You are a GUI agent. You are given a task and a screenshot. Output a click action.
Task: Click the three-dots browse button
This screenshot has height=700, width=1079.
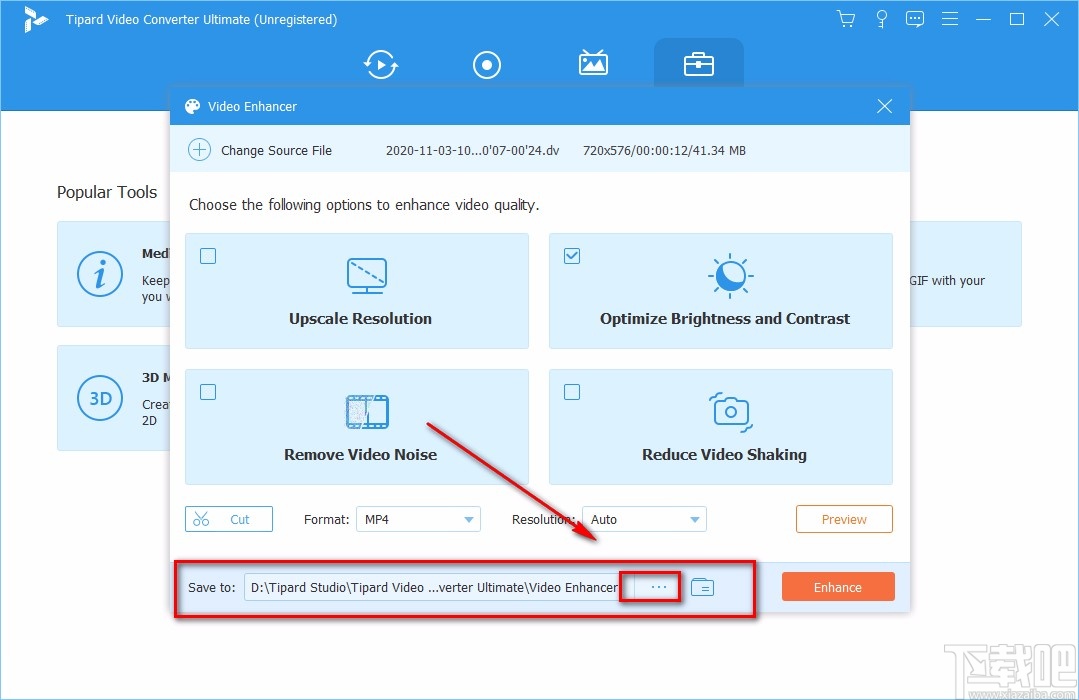[x=659, y=587]
